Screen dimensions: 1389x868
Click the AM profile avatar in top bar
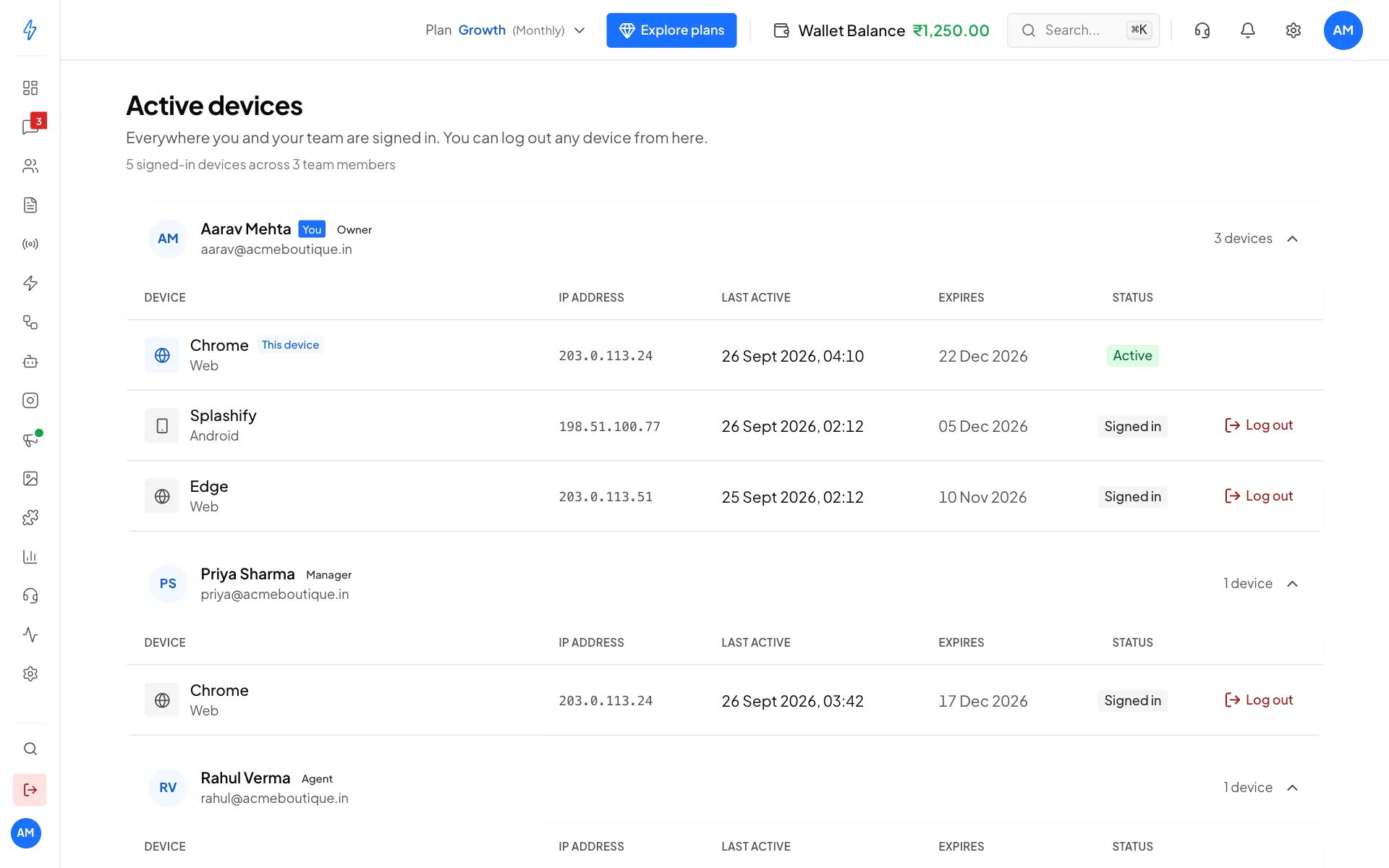point(1343,30)
